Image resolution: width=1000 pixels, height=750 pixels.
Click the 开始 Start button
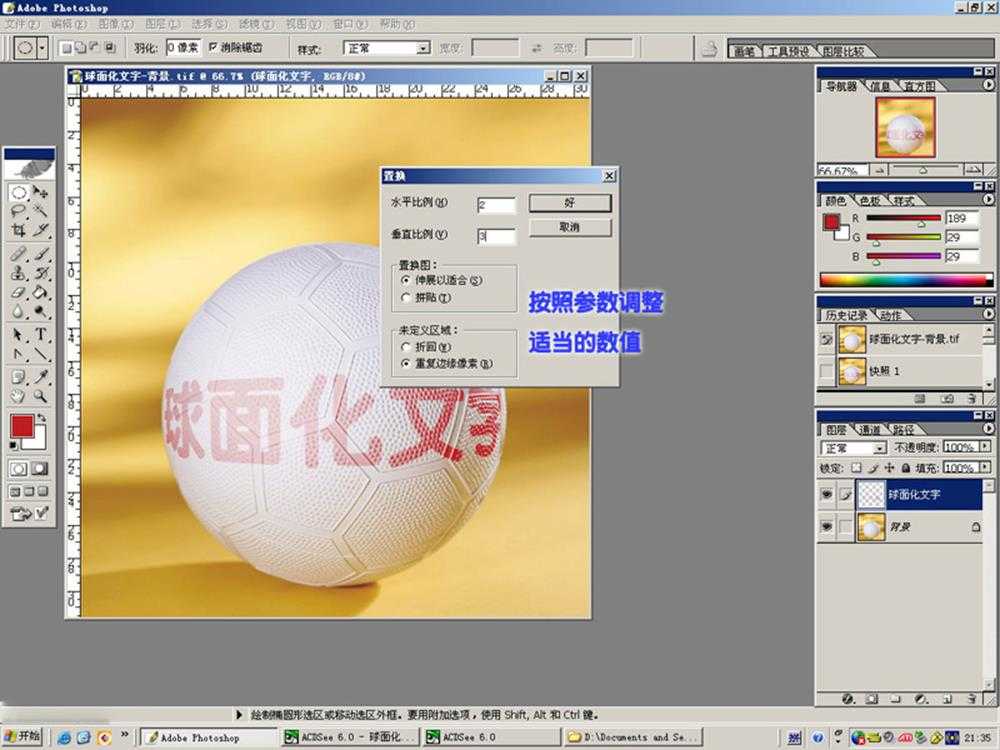click(22, 737)
